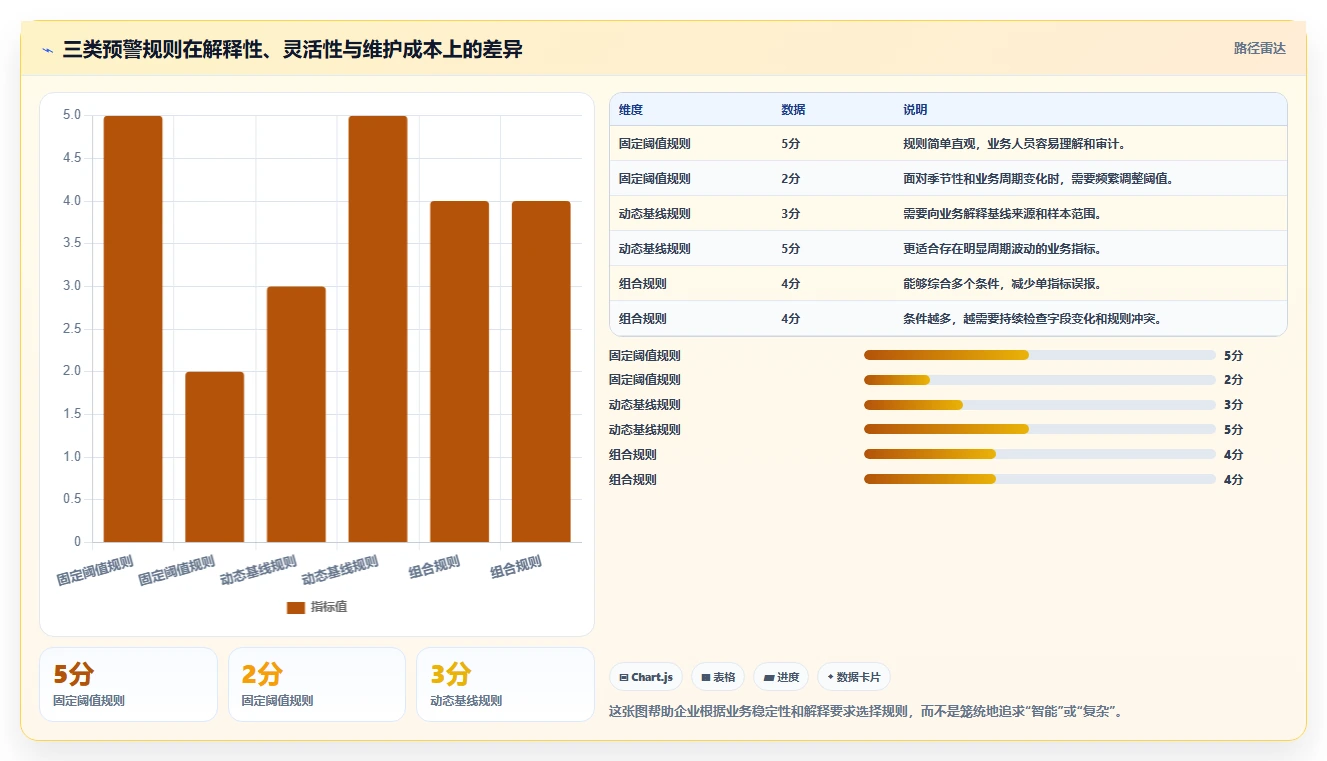
Task: Click 动态基线规则 in the 周期波动 table row
Action: pos(655,249)
